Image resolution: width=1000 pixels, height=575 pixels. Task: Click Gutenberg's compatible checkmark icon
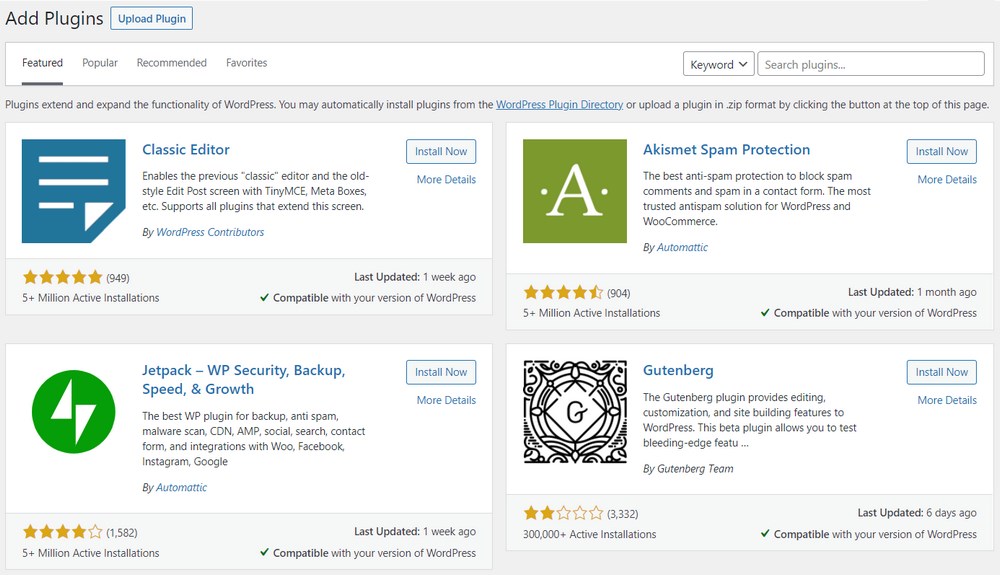coord(765,533)
